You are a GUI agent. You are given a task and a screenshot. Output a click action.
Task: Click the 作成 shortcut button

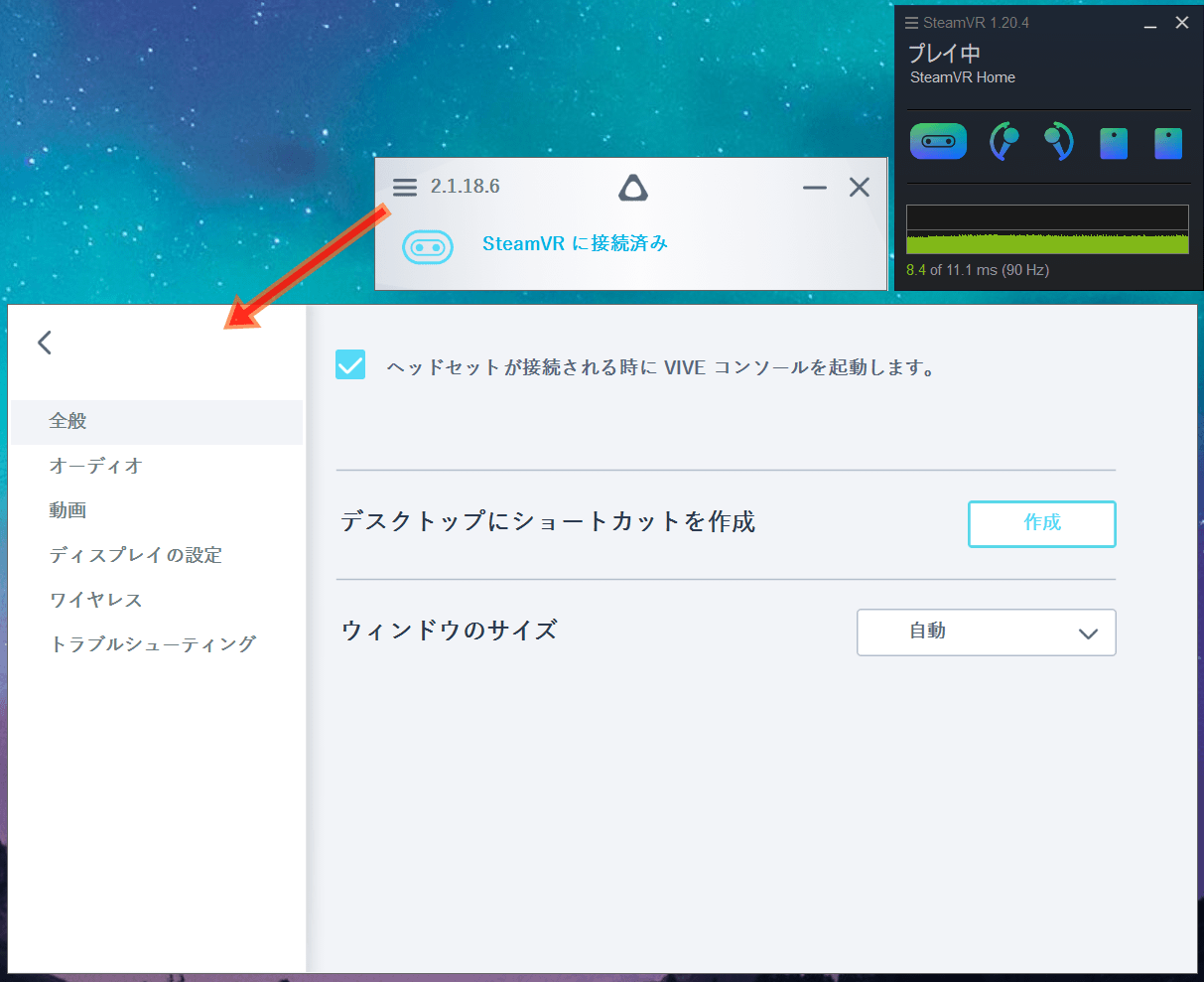(1042, 523)
